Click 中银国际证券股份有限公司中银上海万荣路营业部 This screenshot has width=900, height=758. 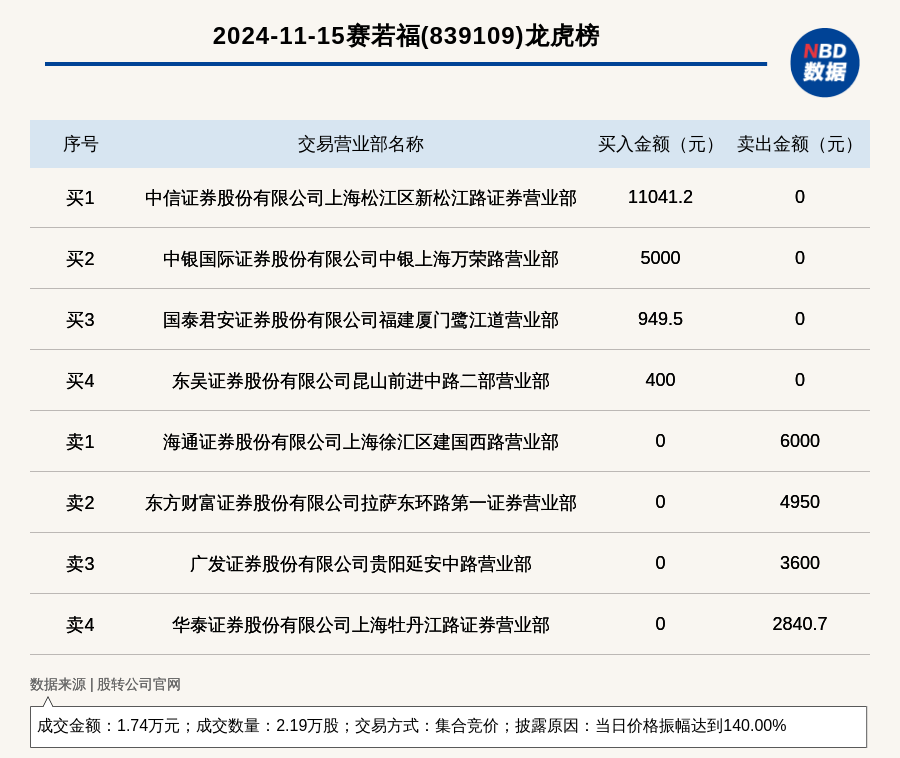tap(360, 259)
